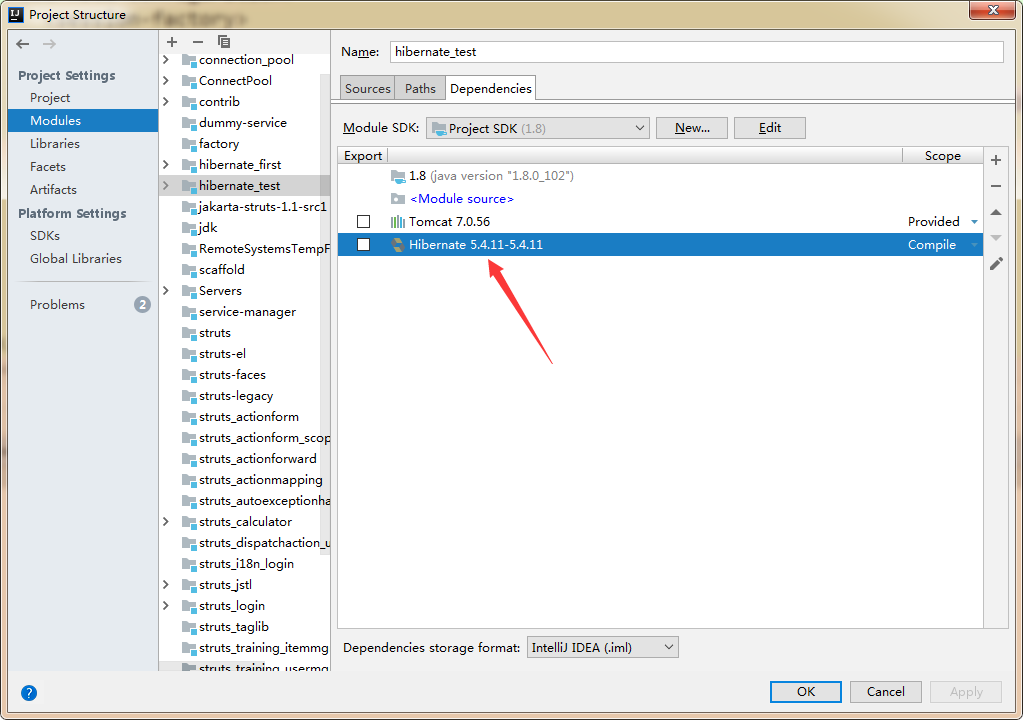
Task: Expand the Servers module
Action: [166, 291]
